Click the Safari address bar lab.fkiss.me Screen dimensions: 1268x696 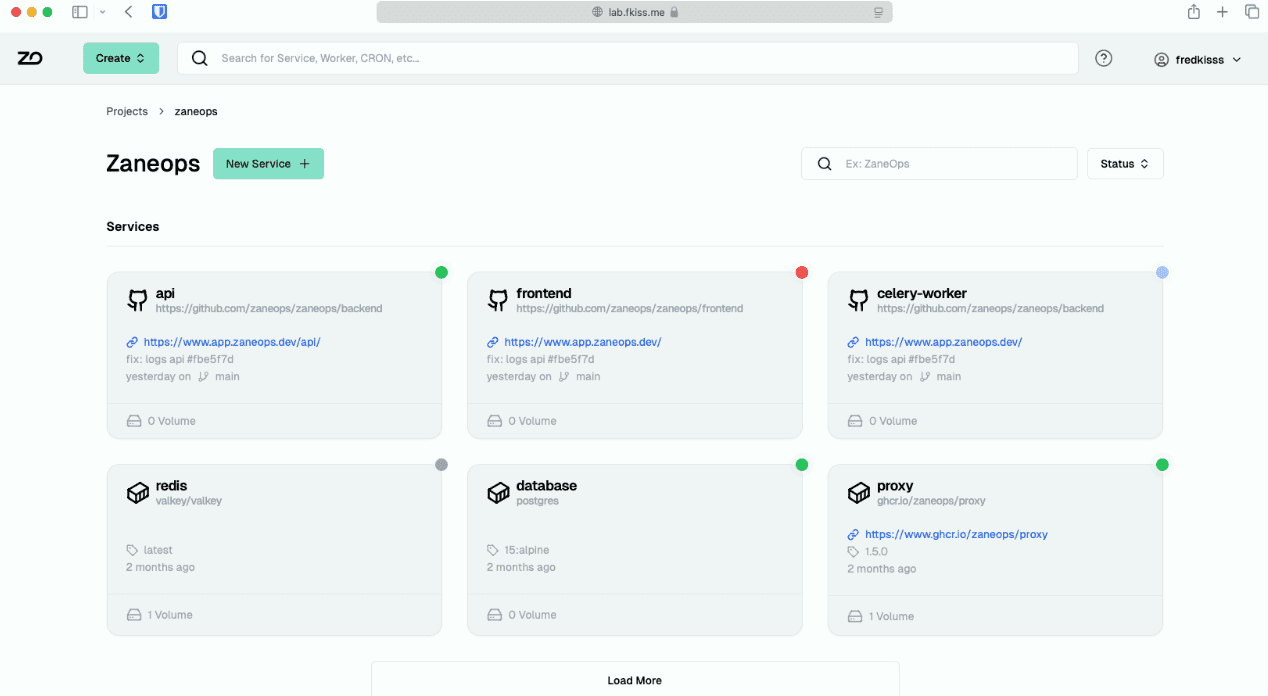(634, 12)
